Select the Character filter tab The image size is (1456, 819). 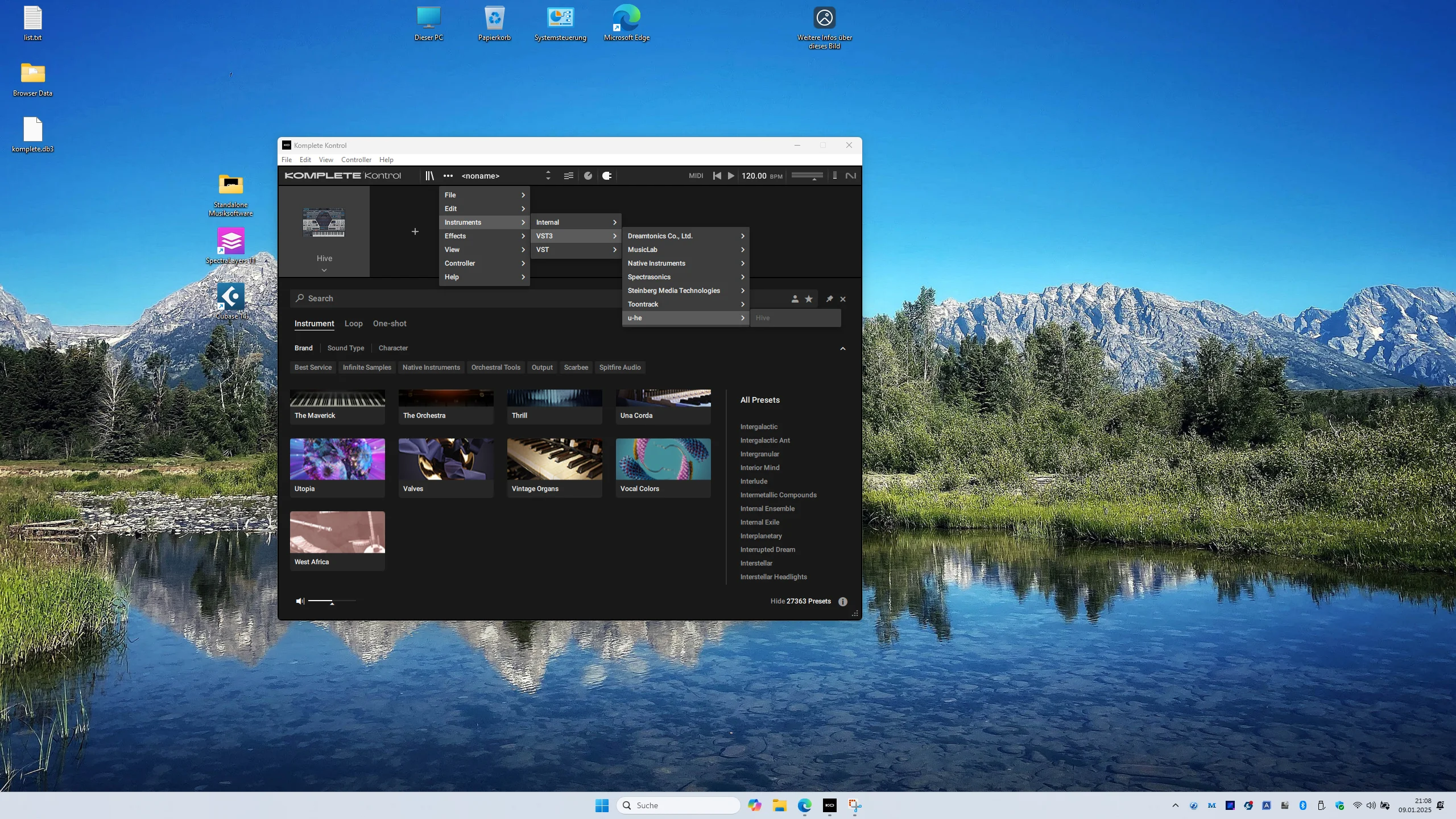tap(393, 348)
